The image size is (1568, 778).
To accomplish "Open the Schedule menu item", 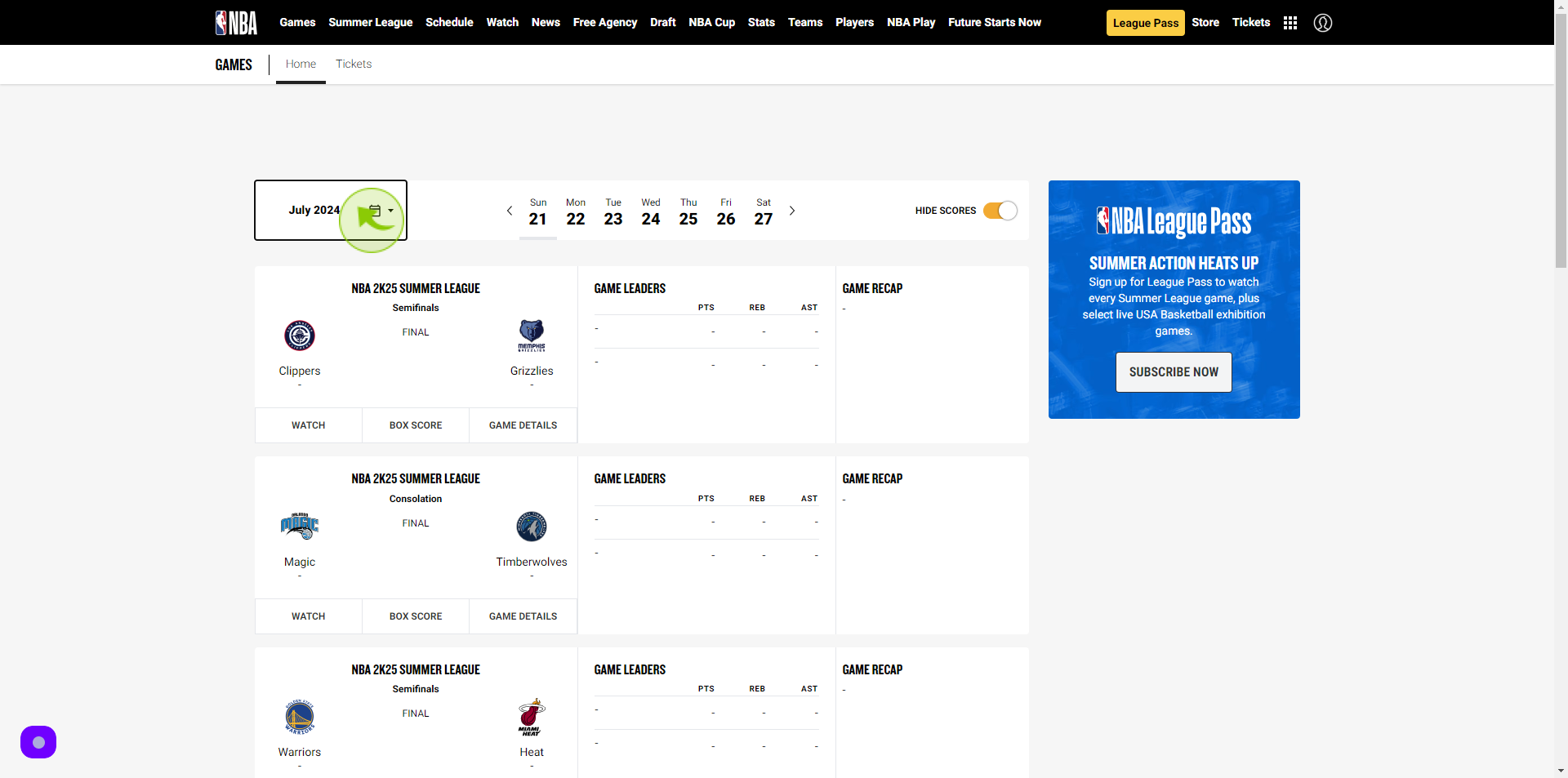I will pos(449,23).
